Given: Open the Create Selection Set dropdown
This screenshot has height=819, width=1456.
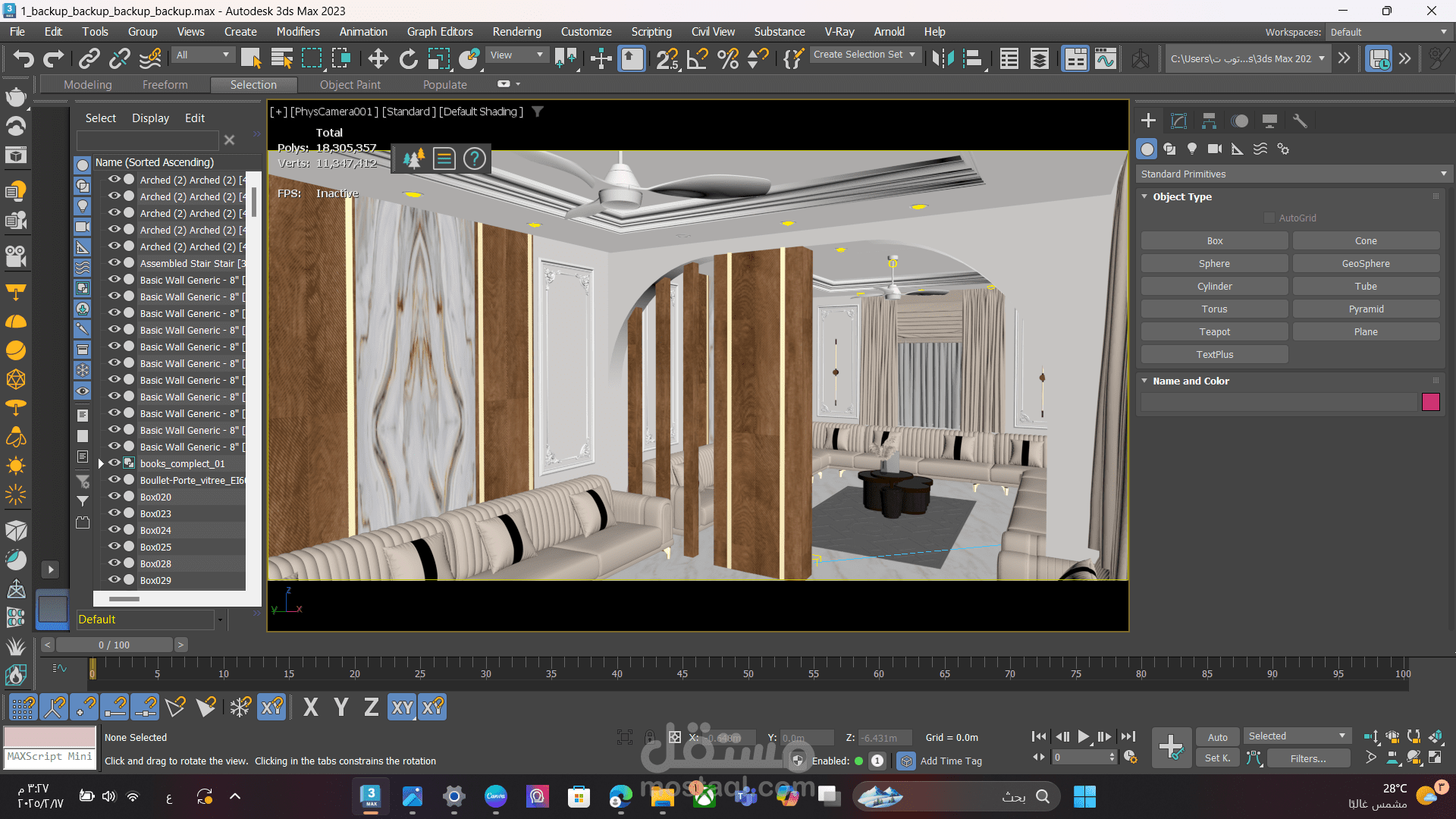Looking at the screenshot, I should tap(865, 55).
